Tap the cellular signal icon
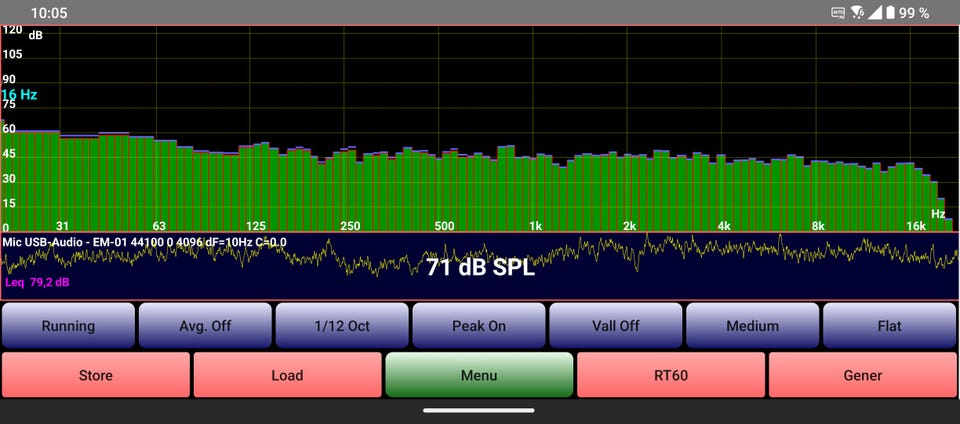This screenshot has width=960, height=424. coord(876,12)
